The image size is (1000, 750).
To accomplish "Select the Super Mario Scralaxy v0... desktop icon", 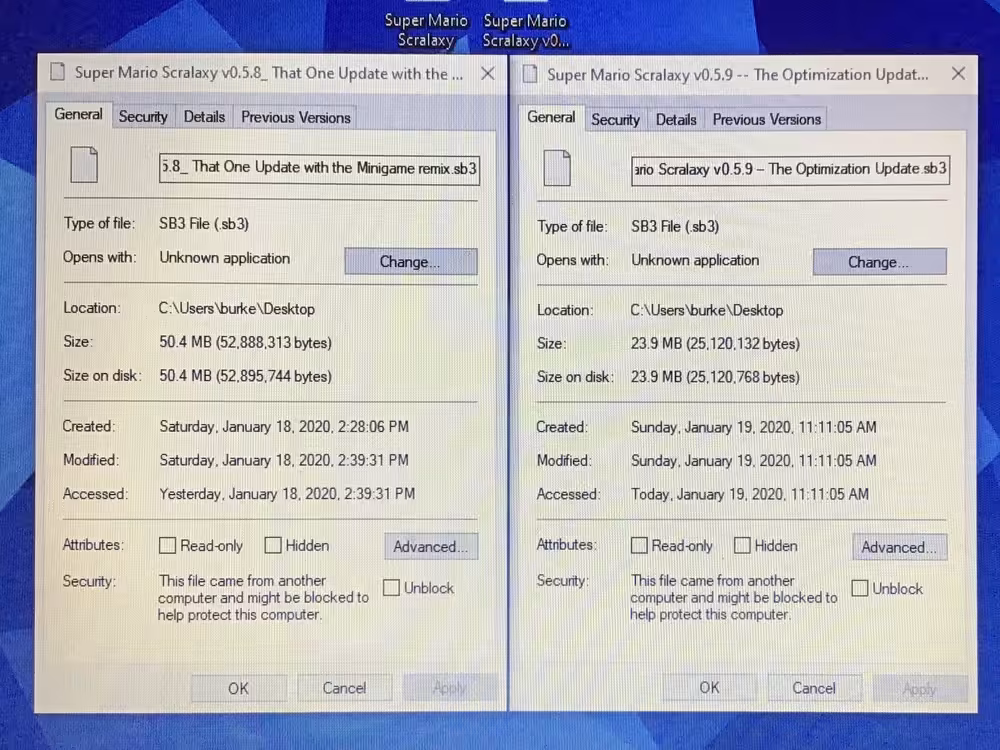I will click(525, 30).
